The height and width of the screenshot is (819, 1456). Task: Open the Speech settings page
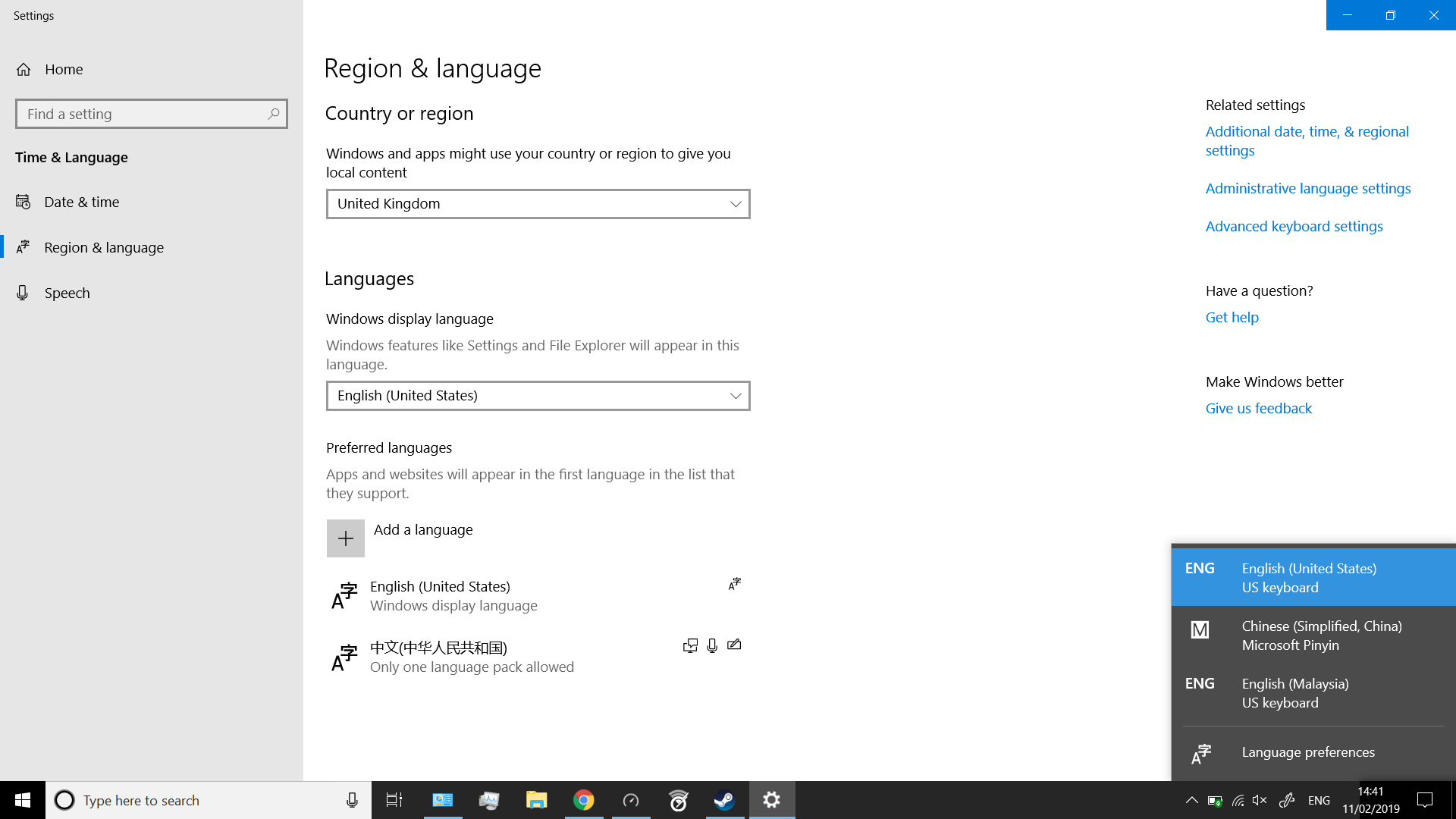(67, 293)
